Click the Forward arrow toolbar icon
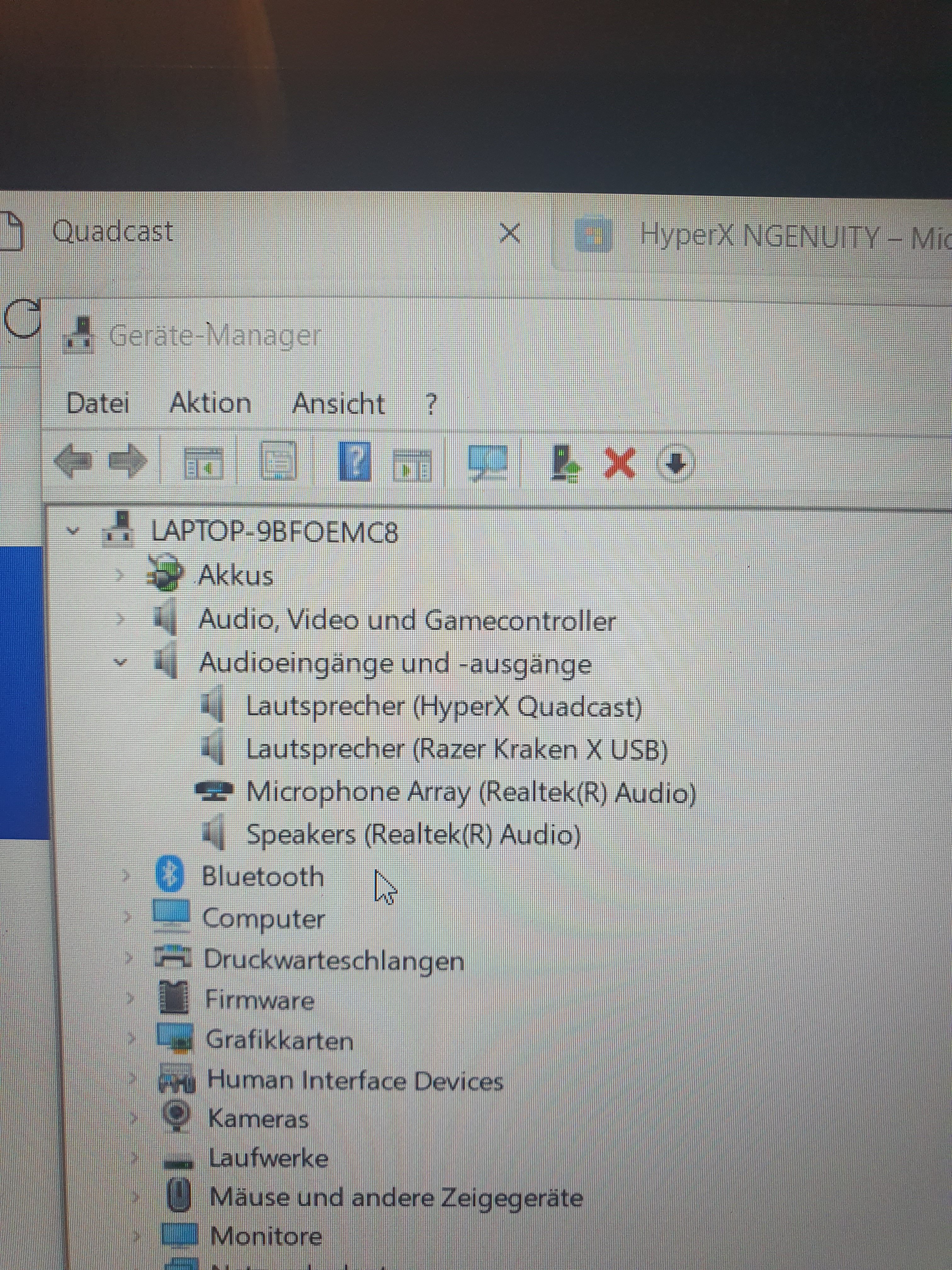The image size is (952, 1270). pyautogui.click(x=127, y=461)
